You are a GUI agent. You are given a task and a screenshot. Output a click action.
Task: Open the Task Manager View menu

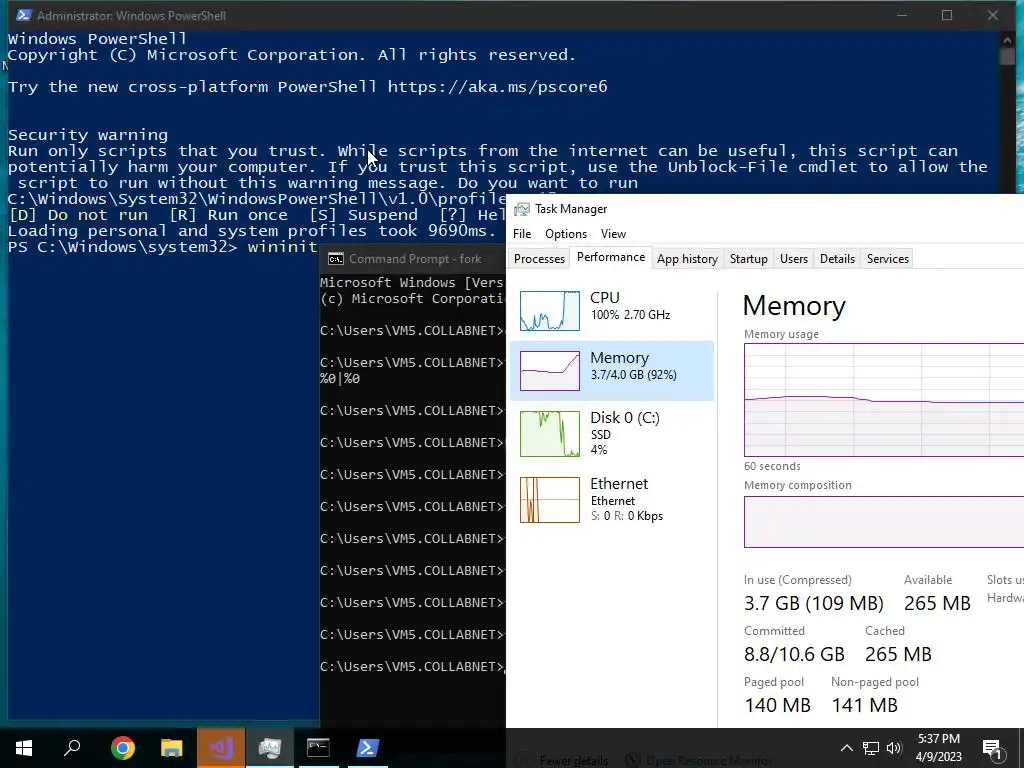tap(613, 234)
